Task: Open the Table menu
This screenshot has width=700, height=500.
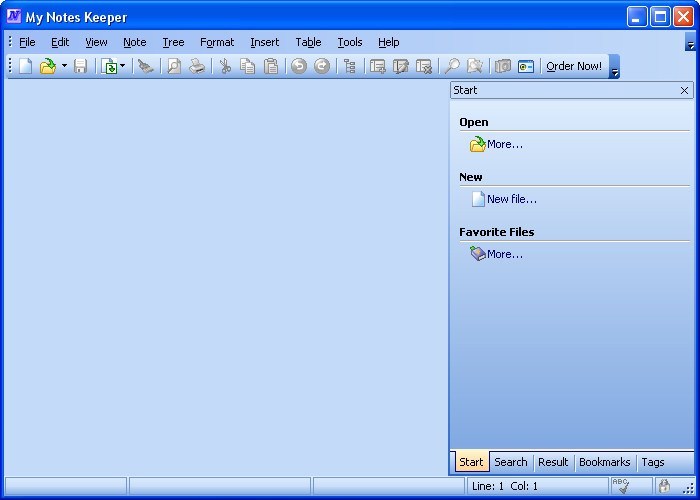Action: pos(308,42)
